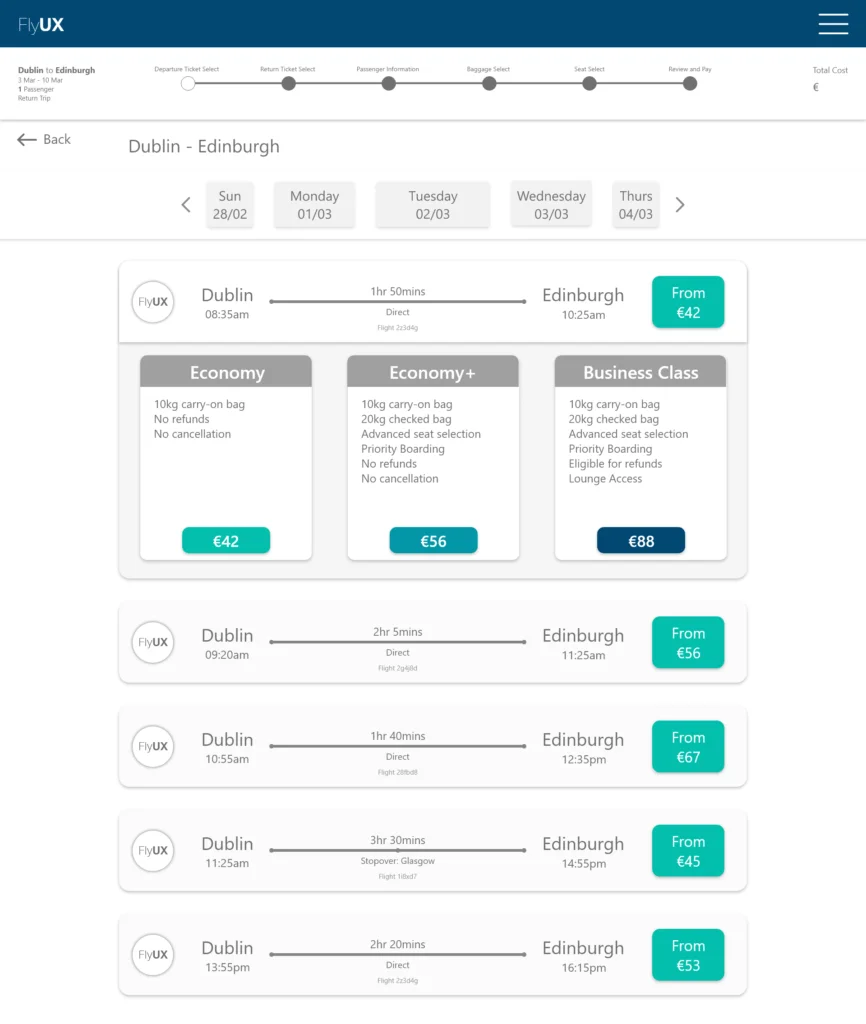Open the hamburger menu
Viewport: 866px width, 1024px height.
(833, 24)
